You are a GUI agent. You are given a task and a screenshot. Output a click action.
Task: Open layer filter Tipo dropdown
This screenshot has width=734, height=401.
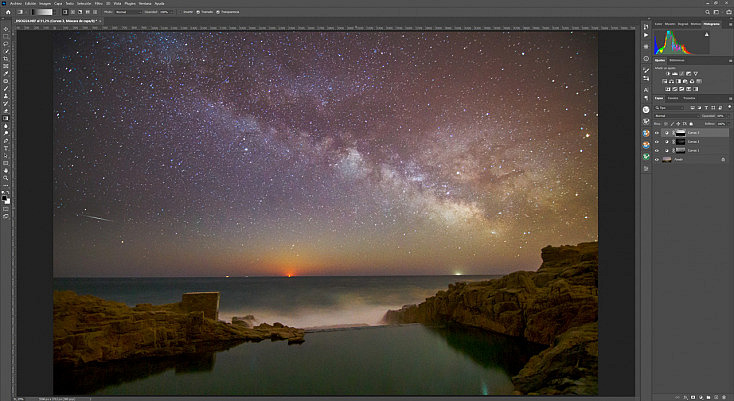pyautogui.click(x=669, y=108)
